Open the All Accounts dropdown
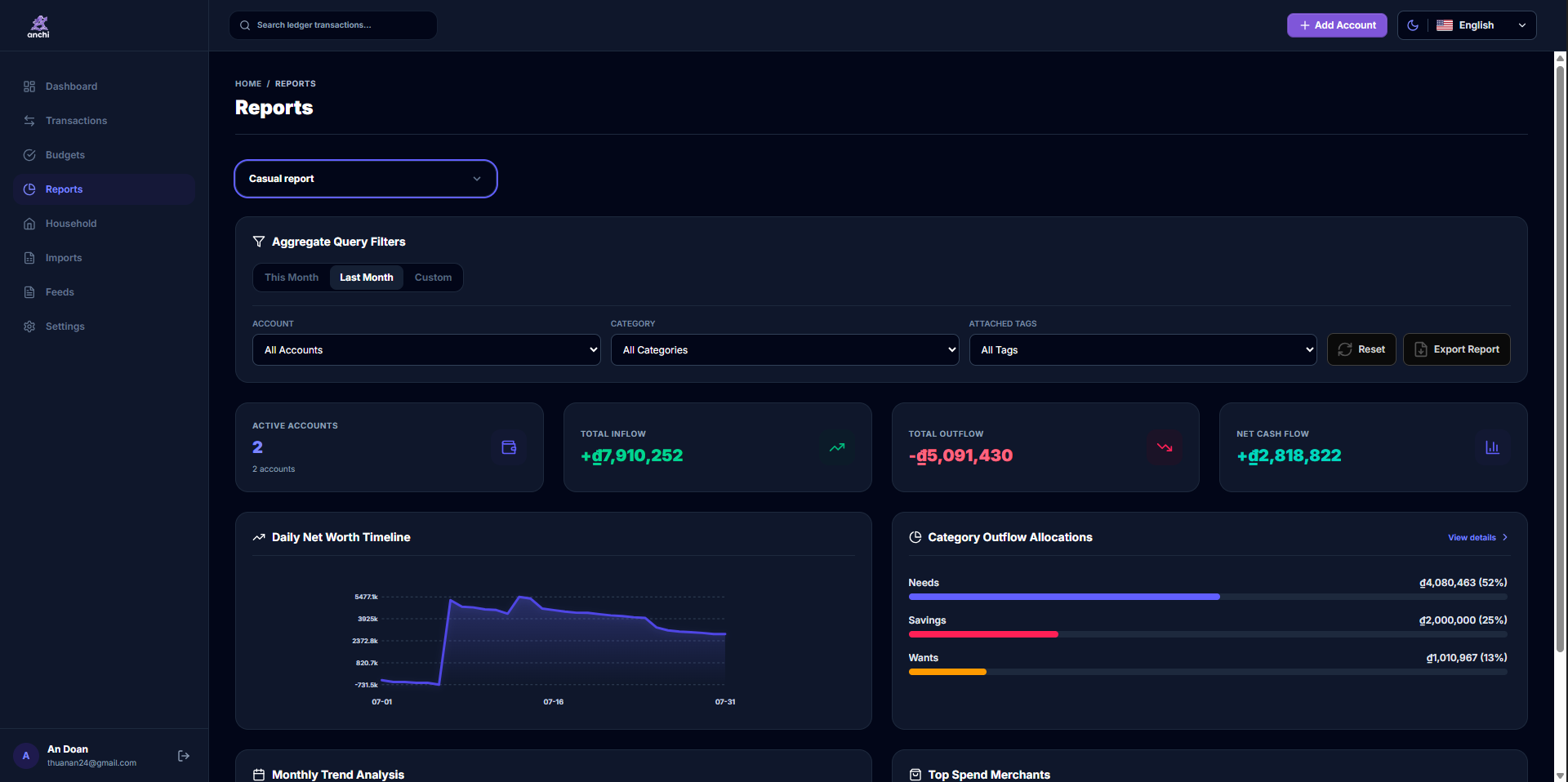1568x782 pixels. click(x=426, y=349)
